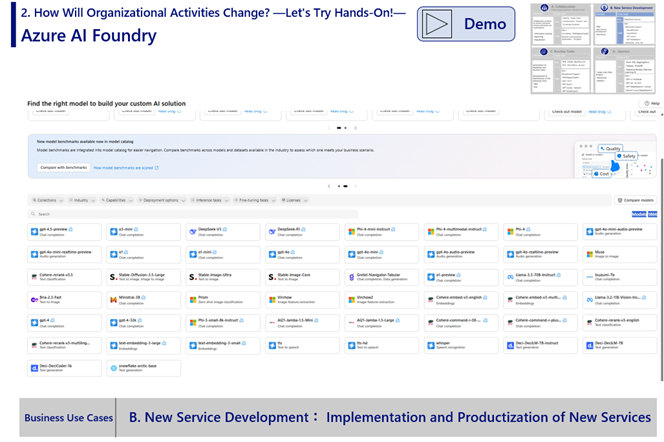Click the Compare with benchmarks button

point(64,168)
